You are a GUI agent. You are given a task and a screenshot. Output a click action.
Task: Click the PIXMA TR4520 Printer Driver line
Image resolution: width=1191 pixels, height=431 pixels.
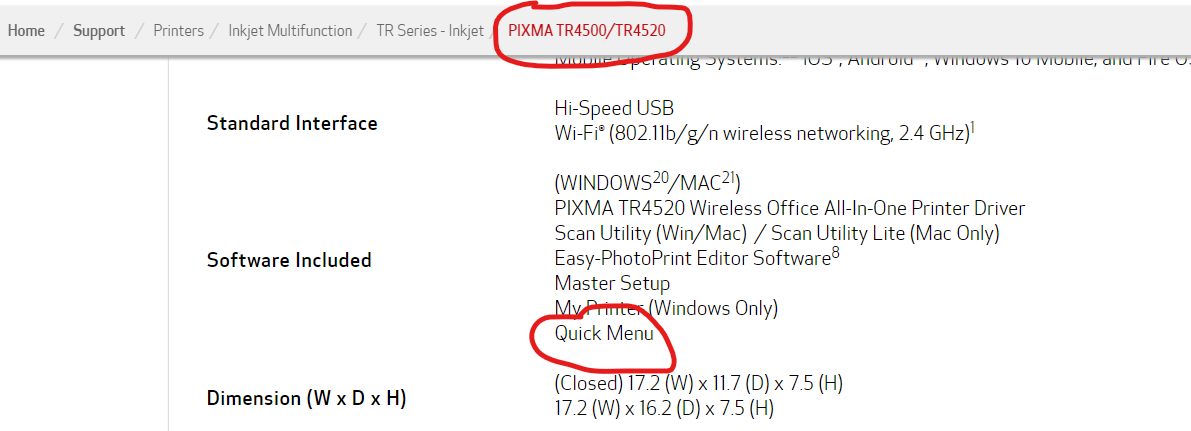click(789, 208)
